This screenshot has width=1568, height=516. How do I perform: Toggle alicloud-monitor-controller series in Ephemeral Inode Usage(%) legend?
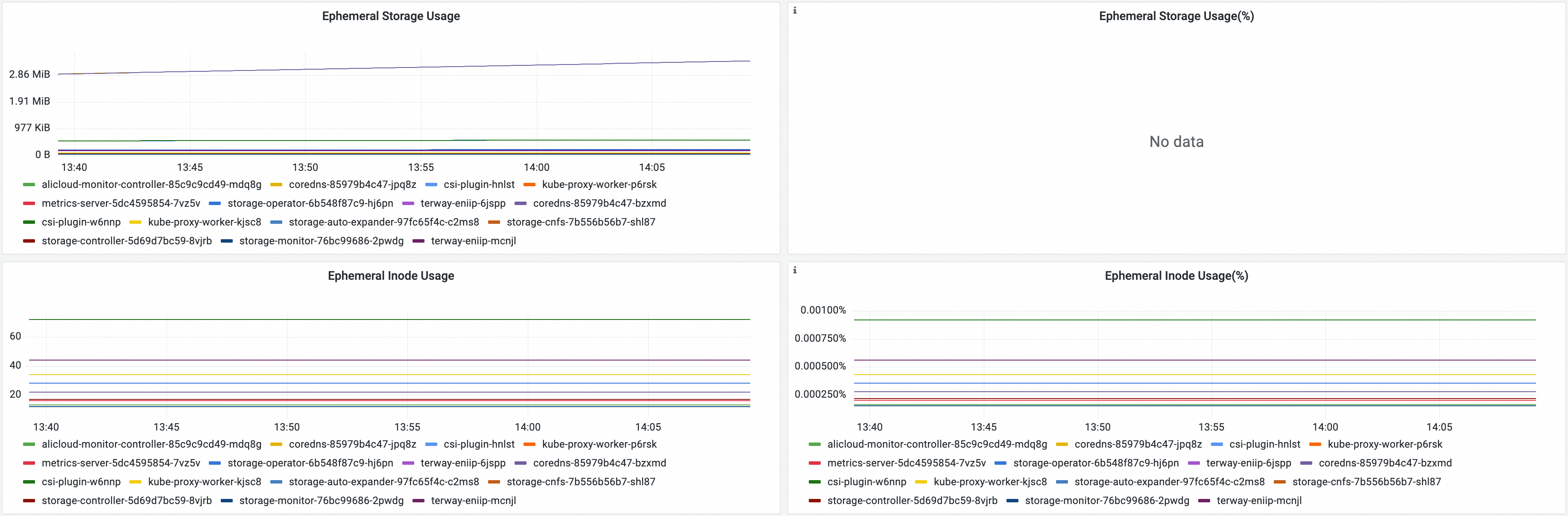[937, 445]
